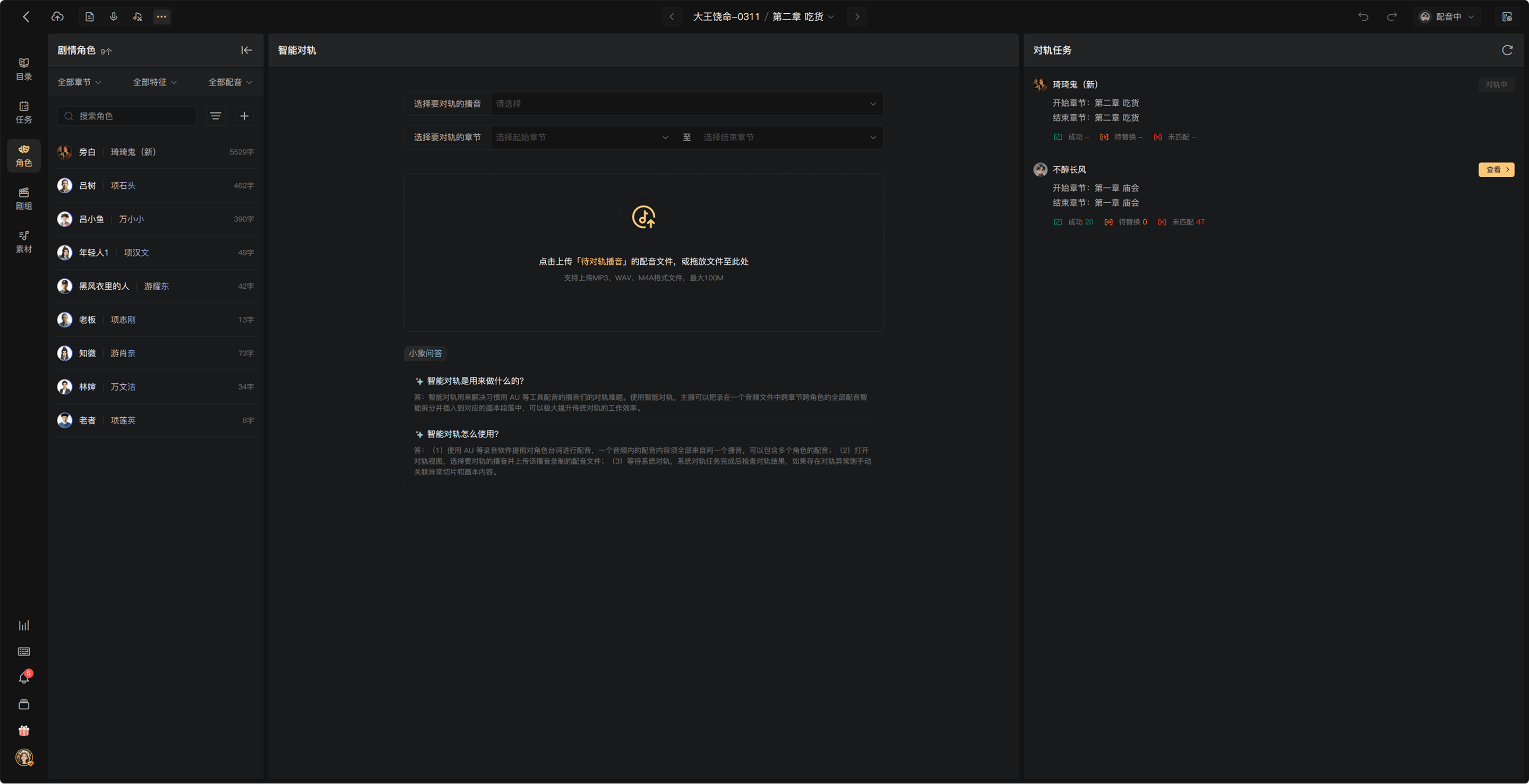
Task: Open the three-dots more menu in toolbar
Action: 161,16
